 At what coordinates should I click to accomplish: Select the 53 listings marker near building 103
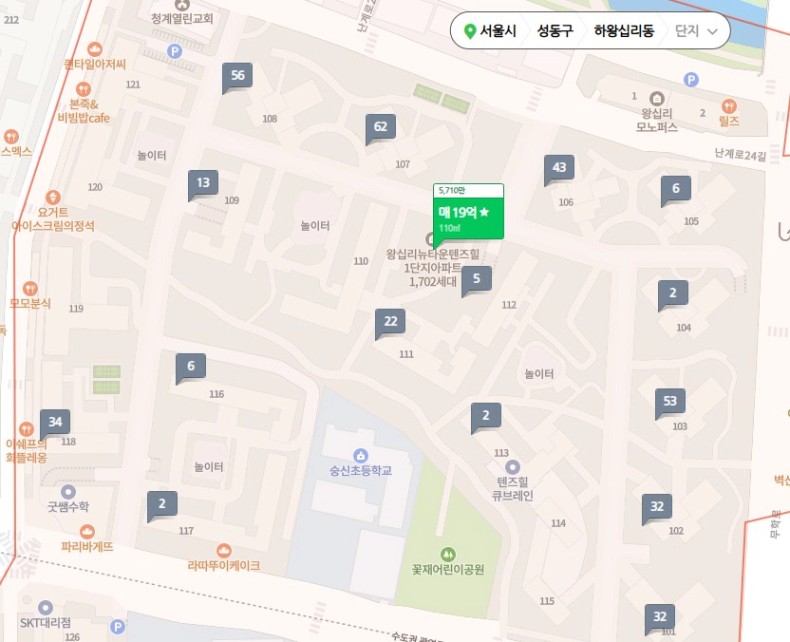(670, 402)
